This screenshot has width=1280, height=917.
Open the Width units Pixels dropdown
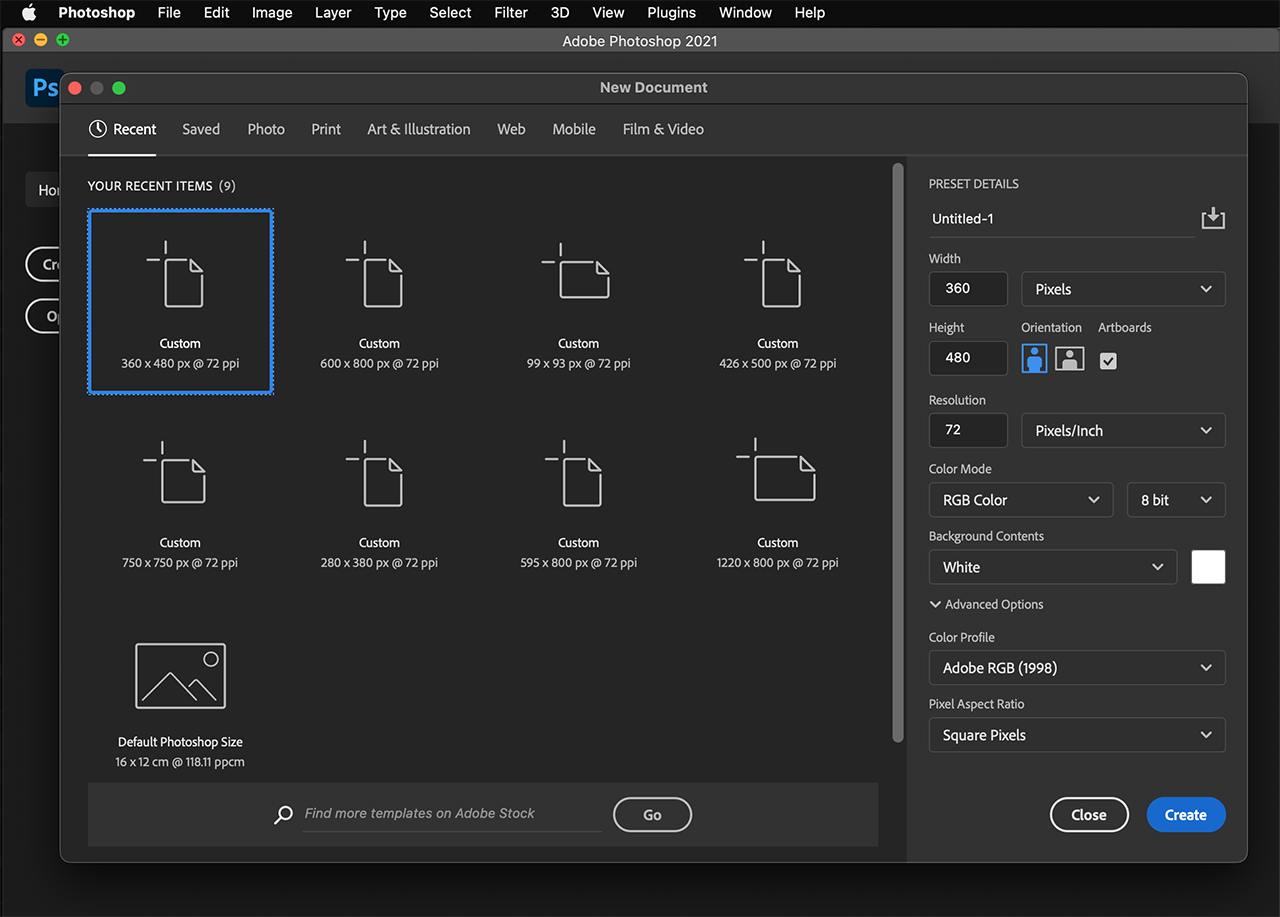1123,289
